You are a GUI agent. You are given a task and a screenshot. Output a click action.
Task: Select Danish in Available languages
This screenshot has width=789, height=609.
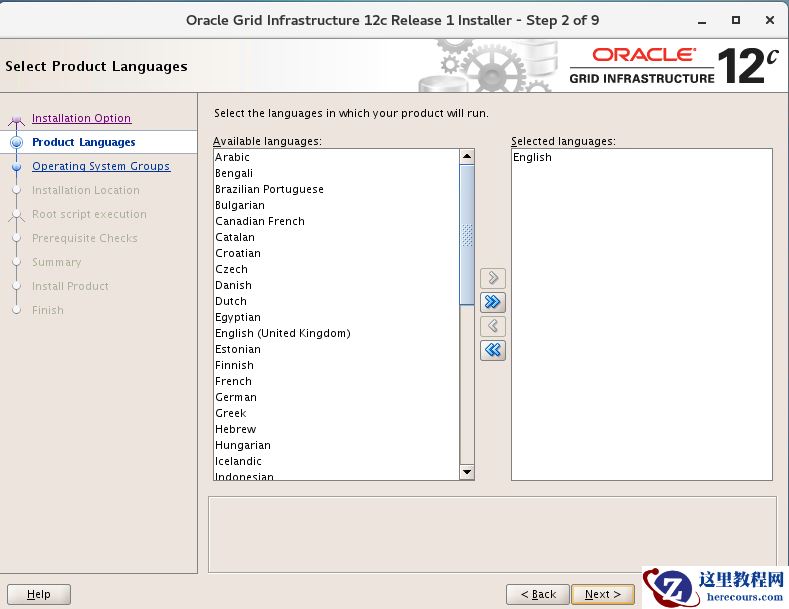click(336, 285)
